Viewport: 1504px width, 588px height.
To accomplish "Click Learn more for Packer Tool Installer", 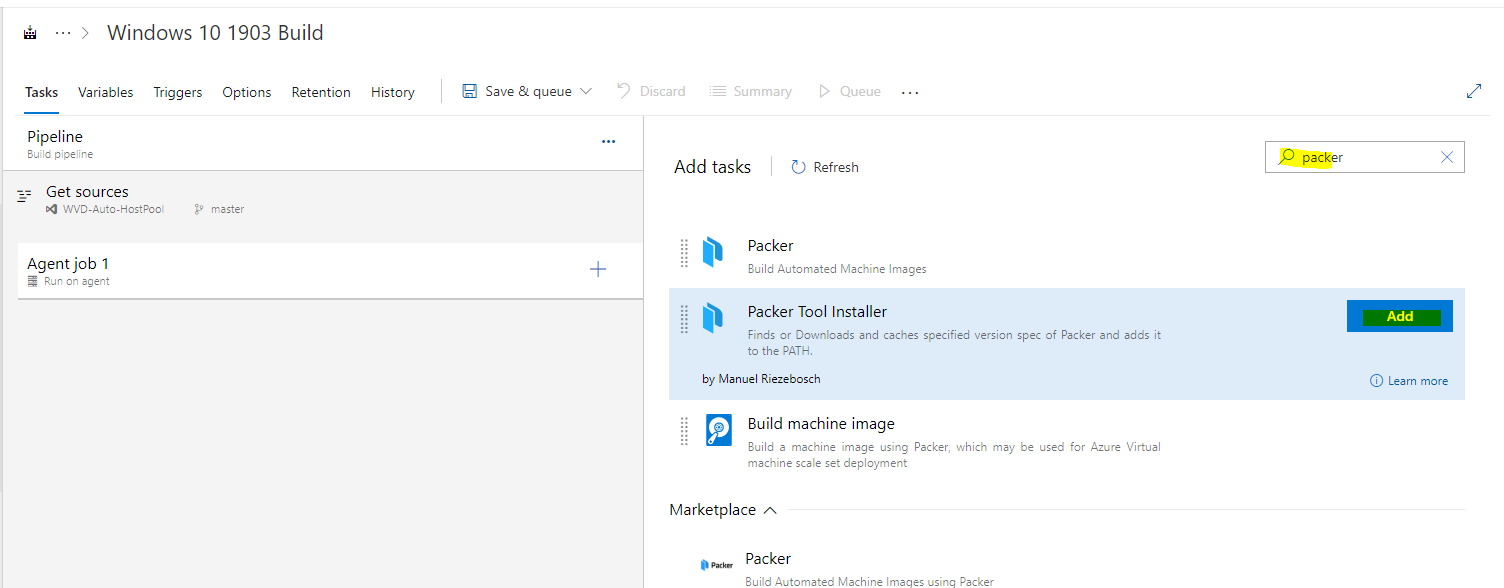I will (1409, 380).
